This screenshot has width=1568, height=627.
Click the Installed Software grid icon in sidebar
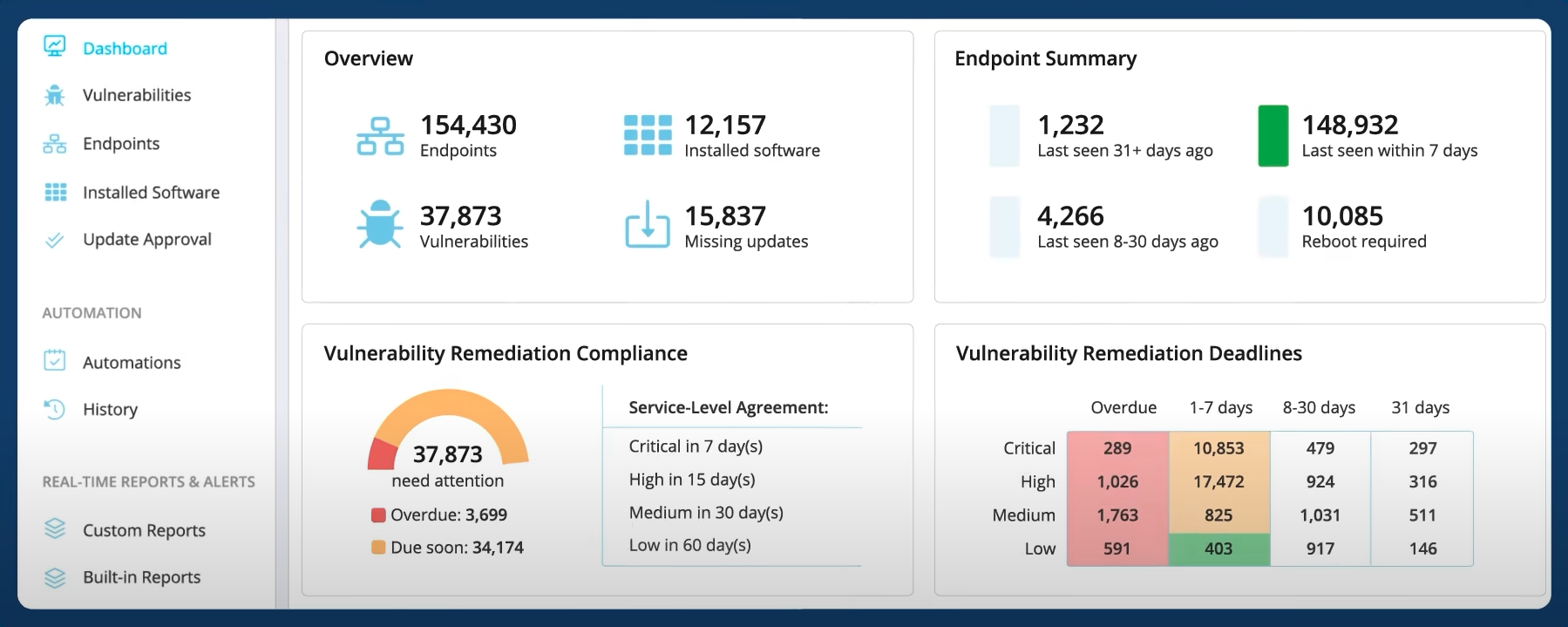tap(56, 192)
